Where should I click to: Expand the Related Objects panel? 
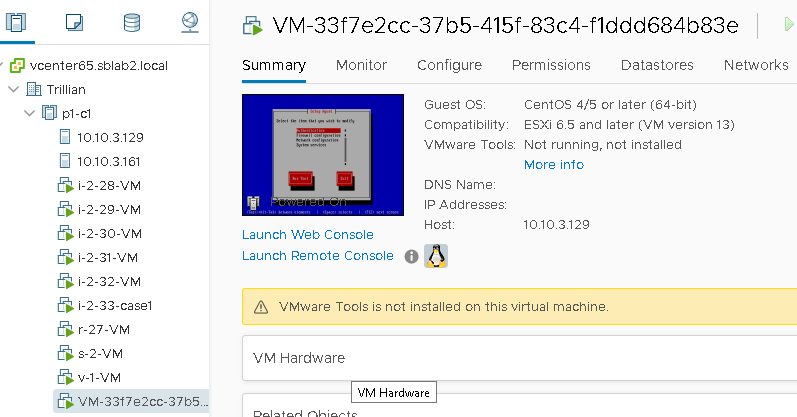coord(519,405)
